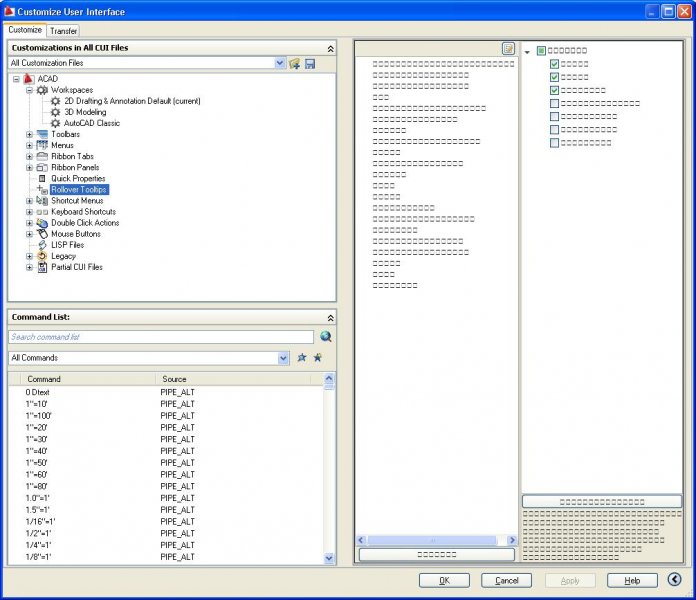Open the All Commands filter dropdown

click(284, 357)
